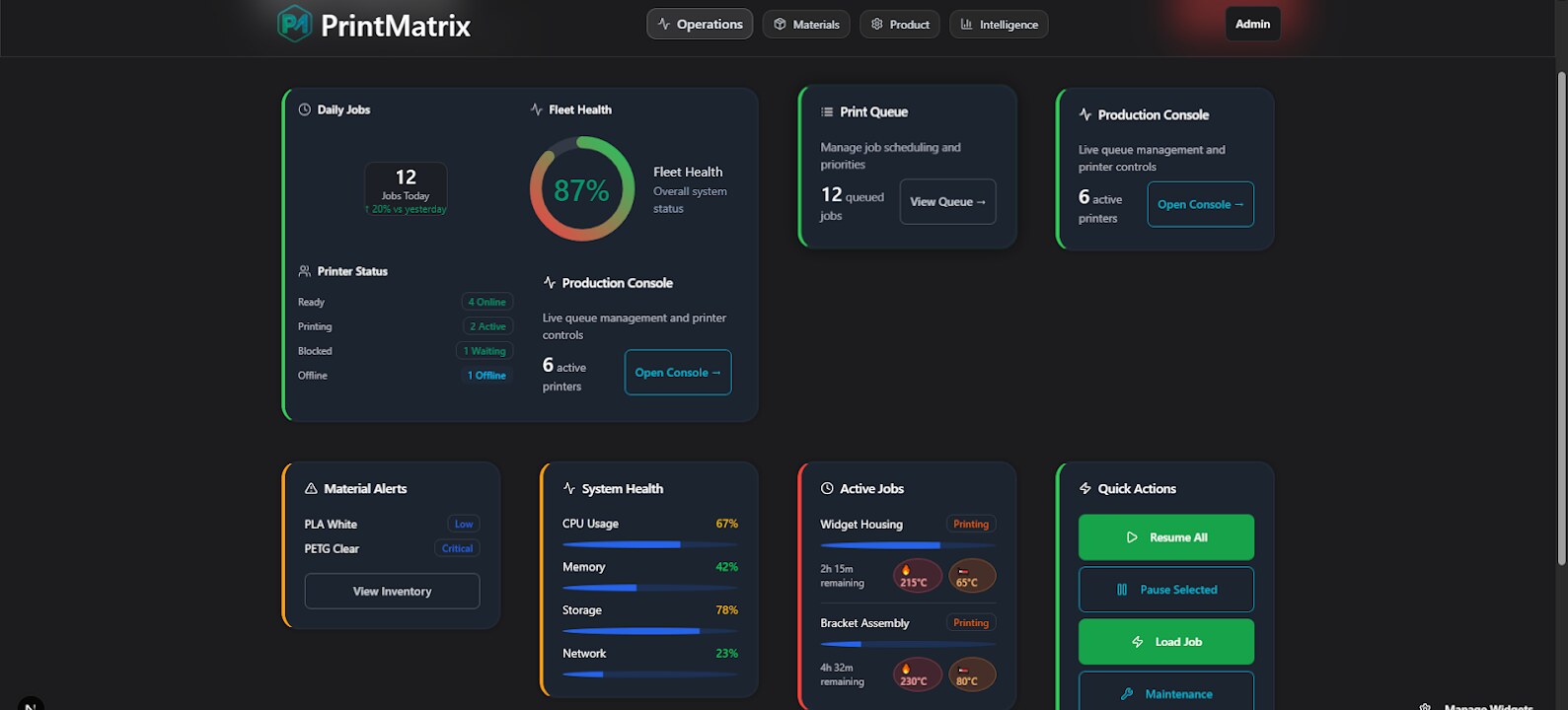
Task: Click the Storage usage progress bar
Action: click(650, 631)
